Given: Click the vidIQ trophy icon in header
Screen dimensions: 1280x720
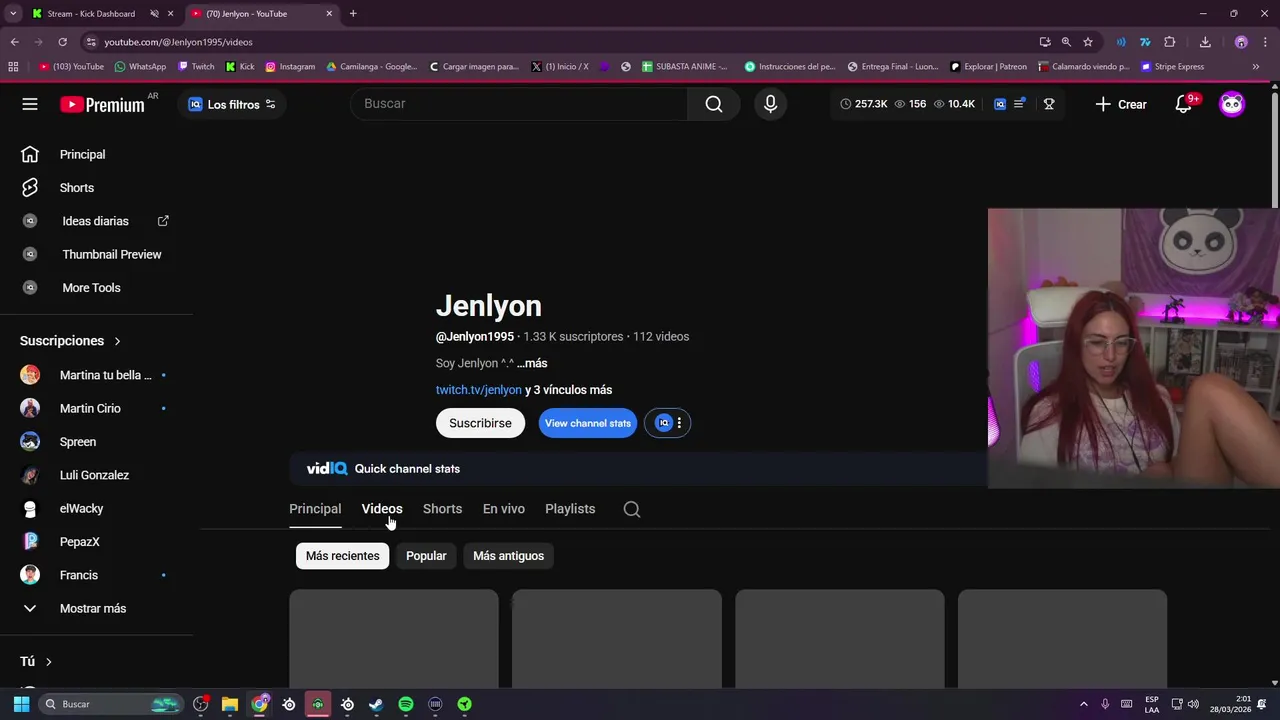Looking at the screenshot, I should coord(1049,104).
